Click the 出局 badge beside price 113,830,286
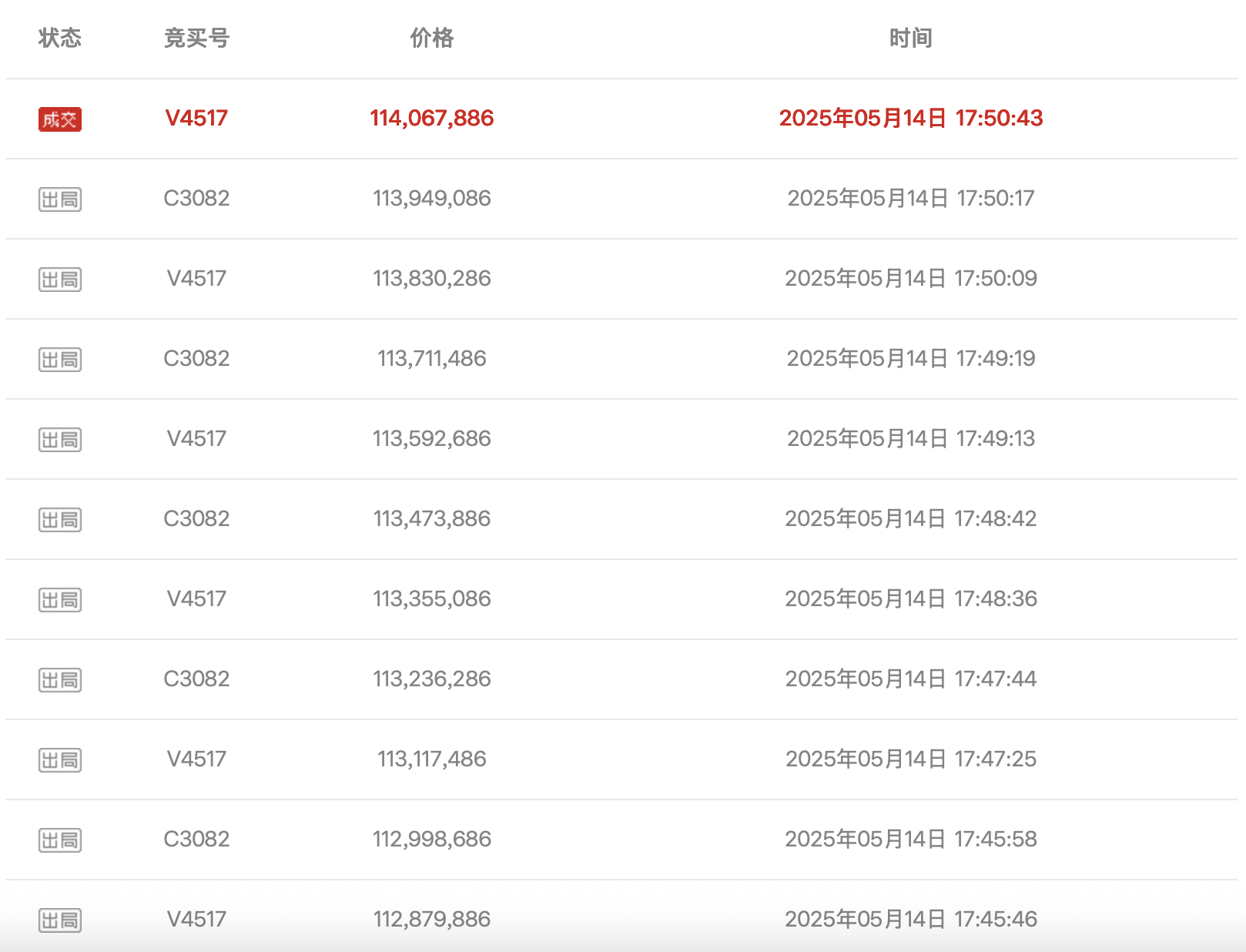This screenshot has width=1246, height=952. coord(60,280)
